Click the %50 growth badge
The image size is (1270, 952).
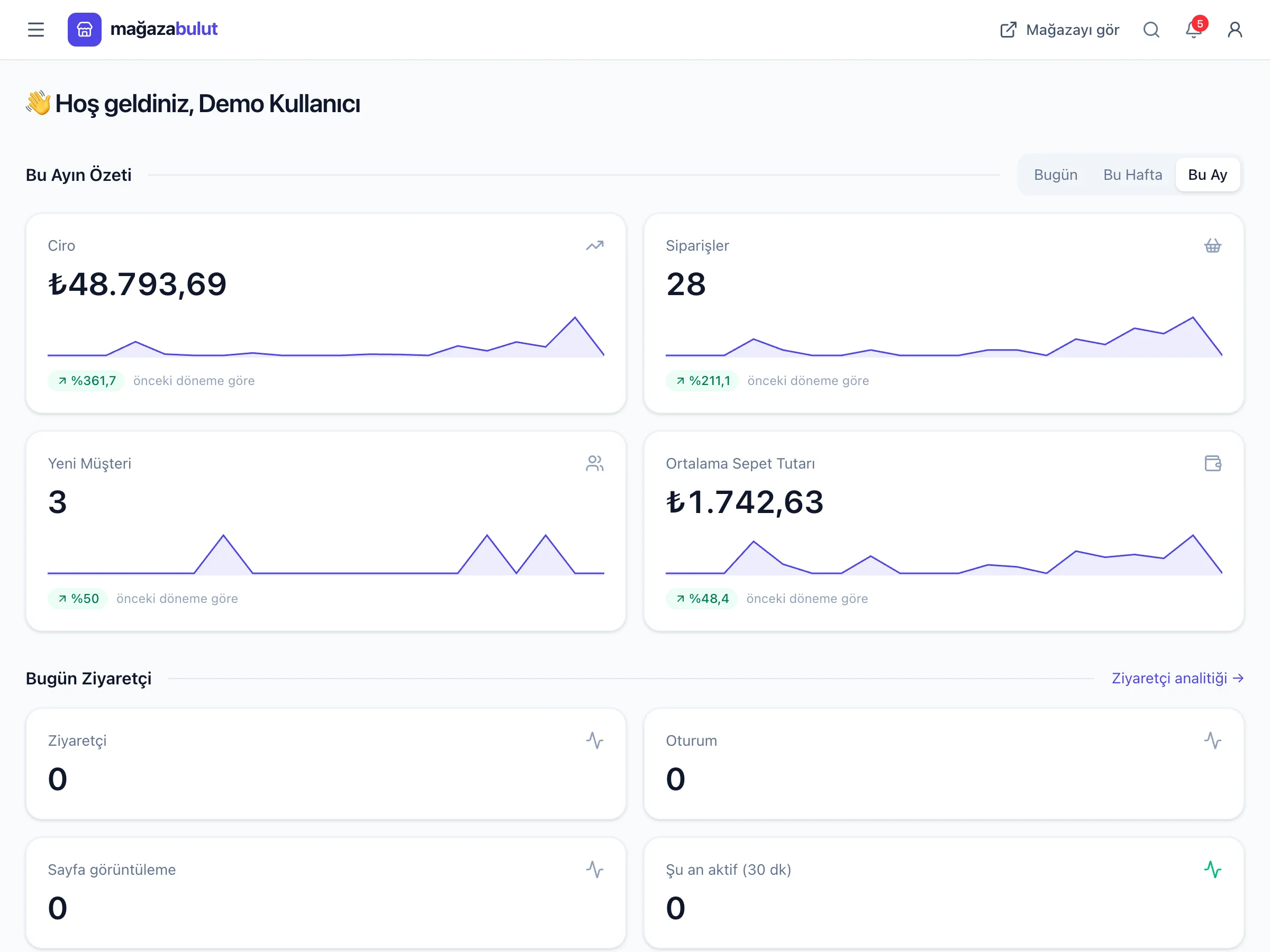[78, 599]
